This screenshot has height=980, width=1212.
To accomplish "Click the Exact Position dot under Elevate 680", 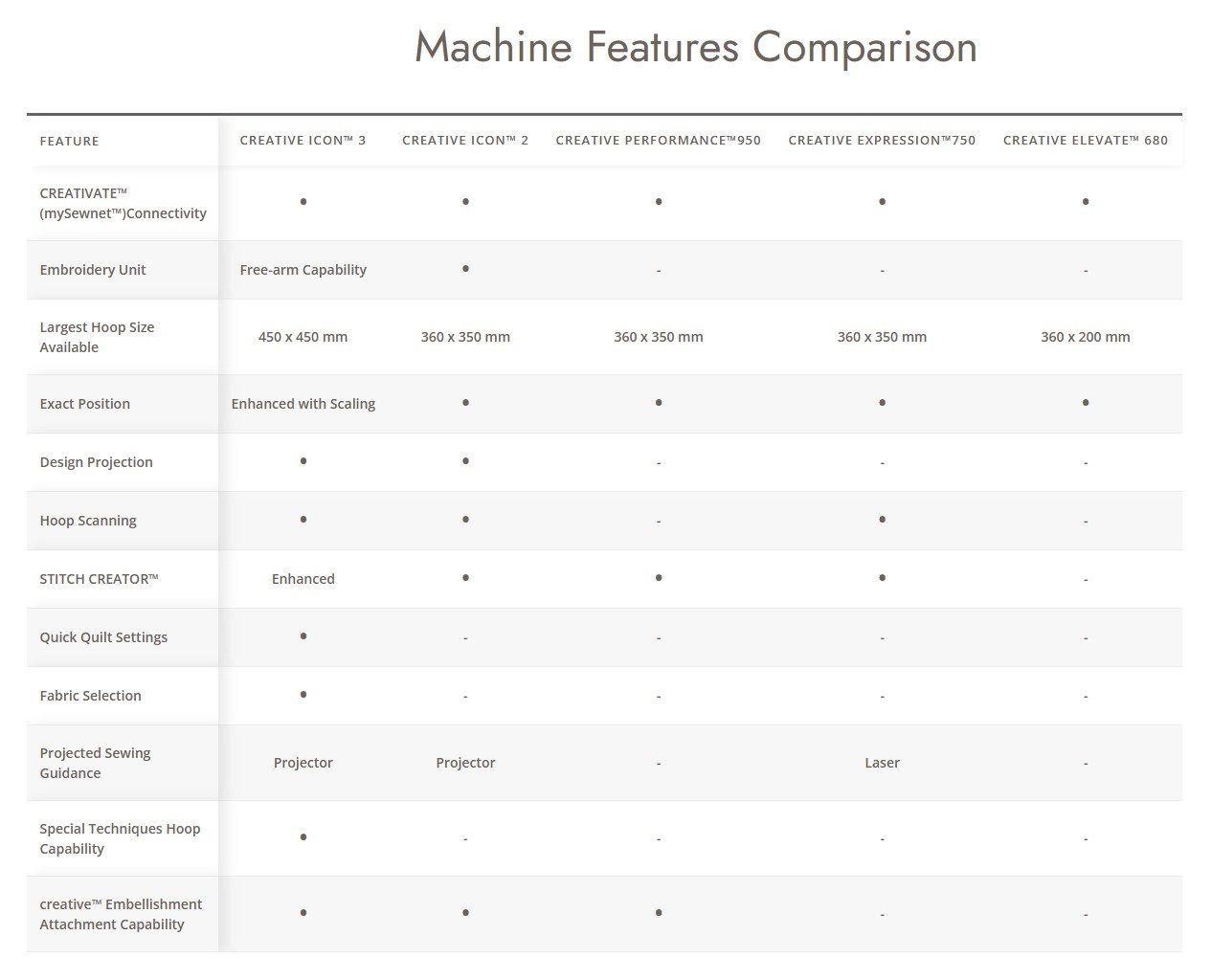I will point(1086,403).
